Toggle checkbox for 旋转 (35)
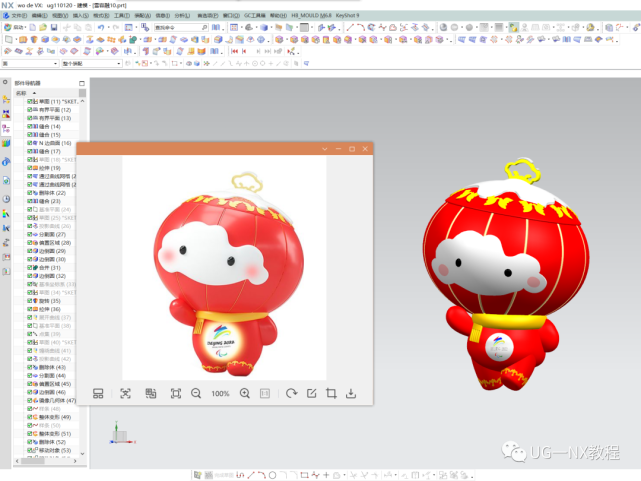This screenshot has width=641, height=481. click(x=29, y=301)
